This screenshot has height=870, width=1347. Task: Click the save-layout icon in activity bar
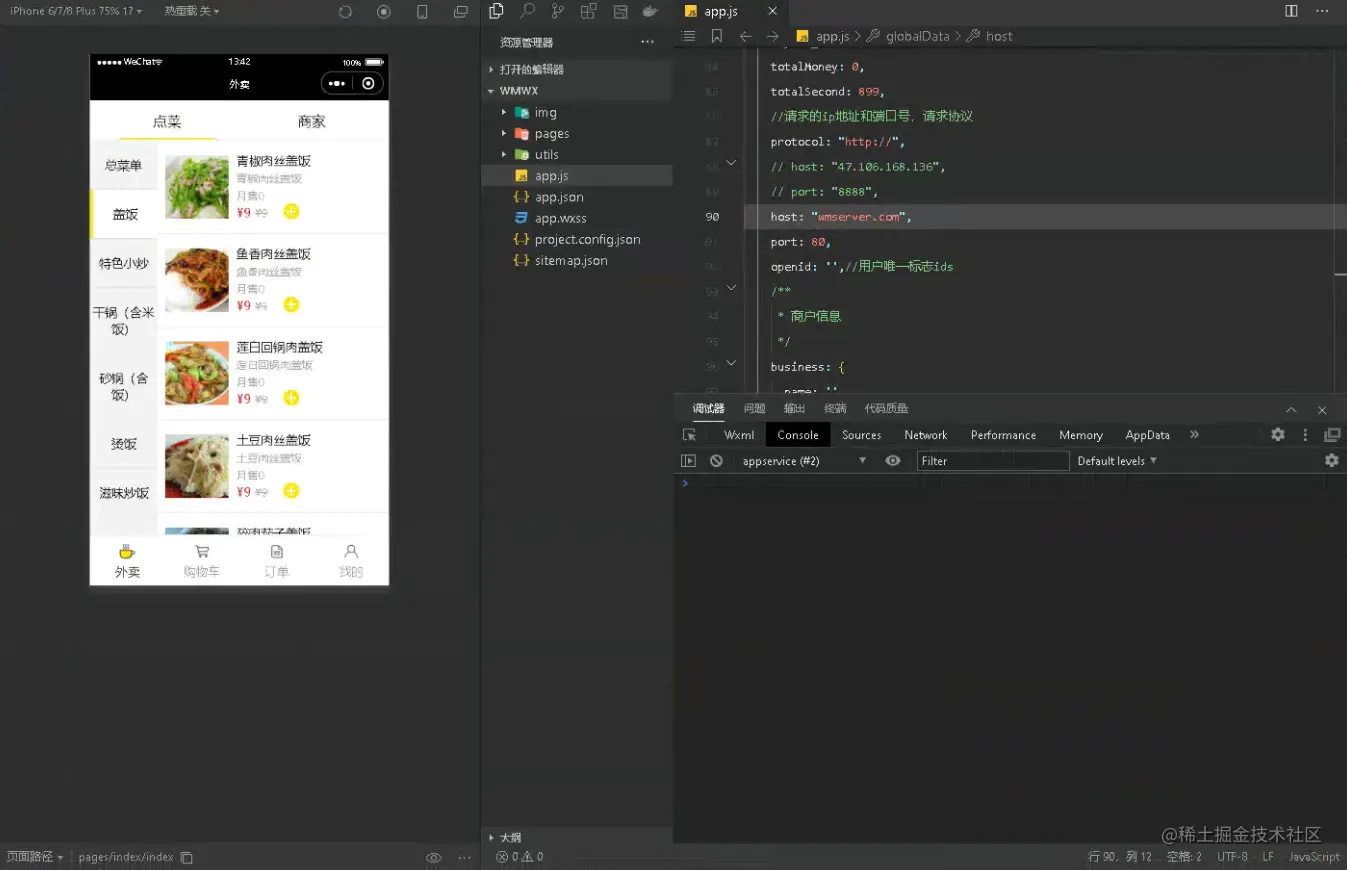pos(620,11)
